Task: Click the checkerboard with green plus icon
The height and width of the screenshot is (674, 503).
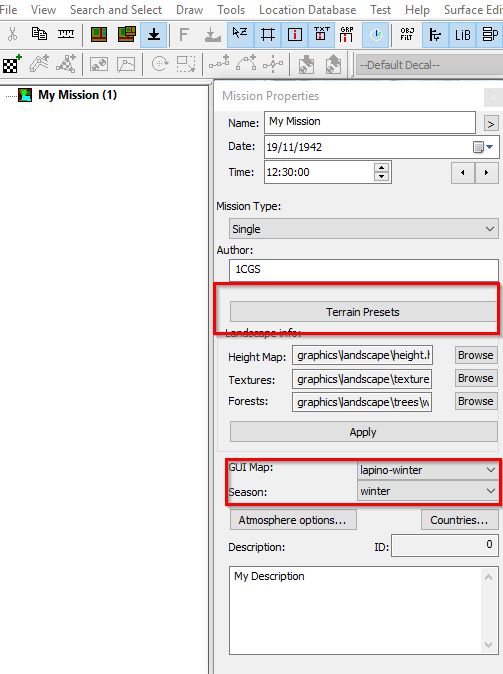Action: pos(12,64)
